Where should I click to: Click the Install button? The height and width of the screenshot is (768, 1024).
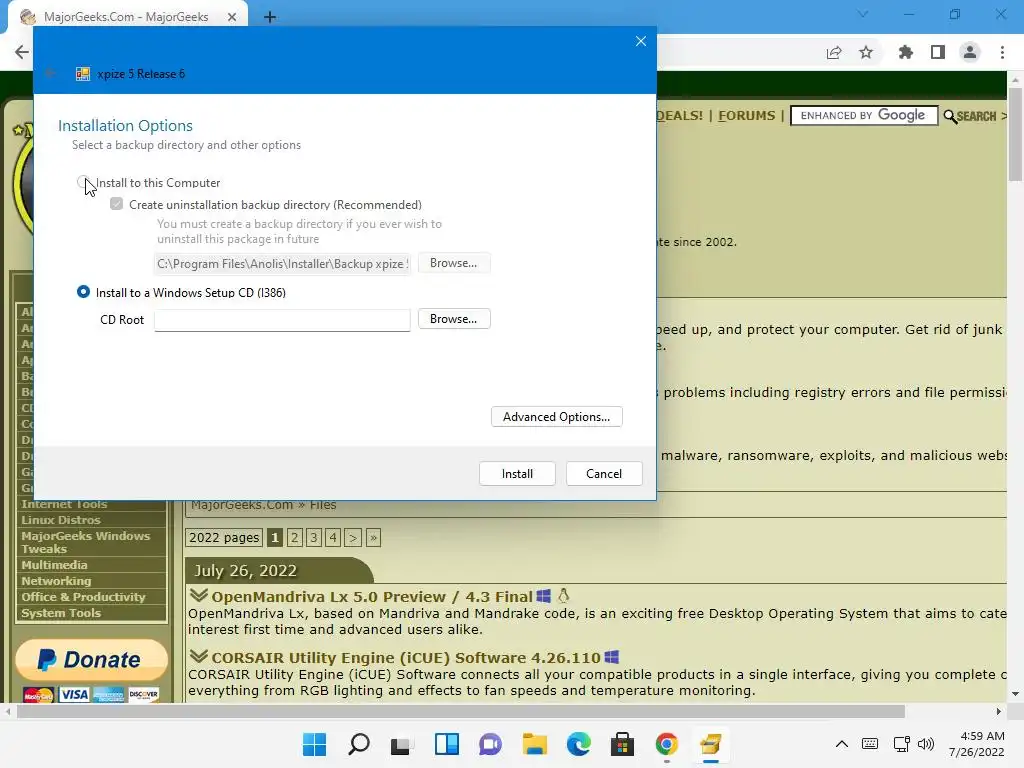pos(517,473)
